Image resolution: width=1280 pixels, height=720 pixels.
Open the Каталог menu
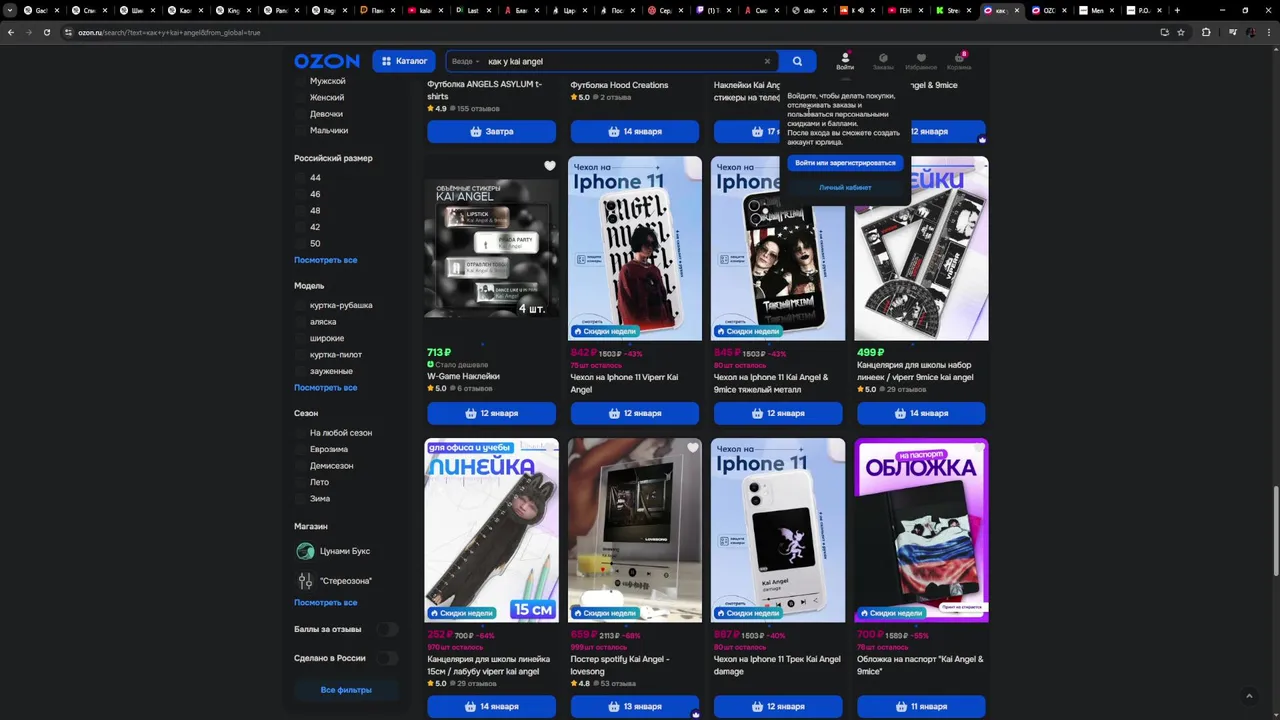click(404, 61)
